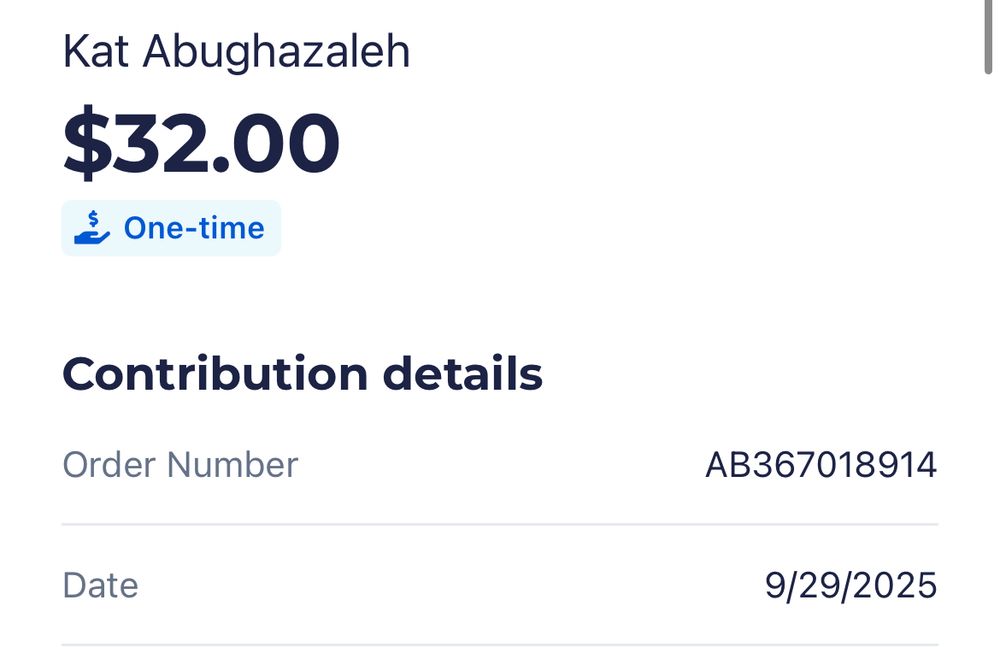Viewport: 1000px width, 647px height.
Task: Click the dollar-in-hand One-time icon
Action: coord(90,228)
